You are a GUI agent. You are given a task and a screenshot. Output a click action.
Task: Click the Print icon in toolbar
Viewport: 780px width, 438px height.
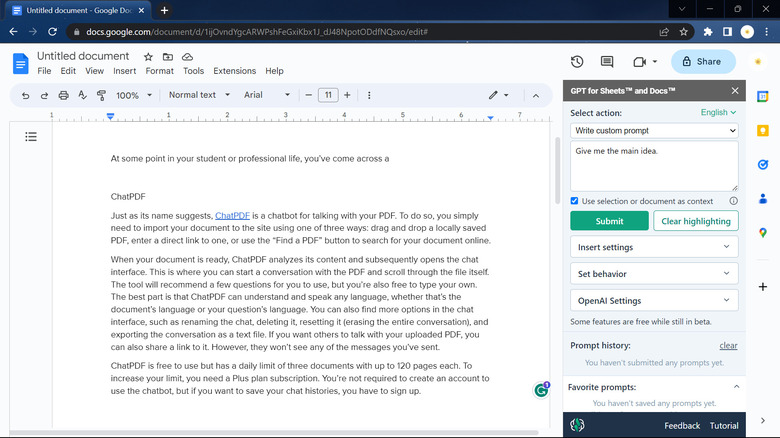(x=63, y=96)
